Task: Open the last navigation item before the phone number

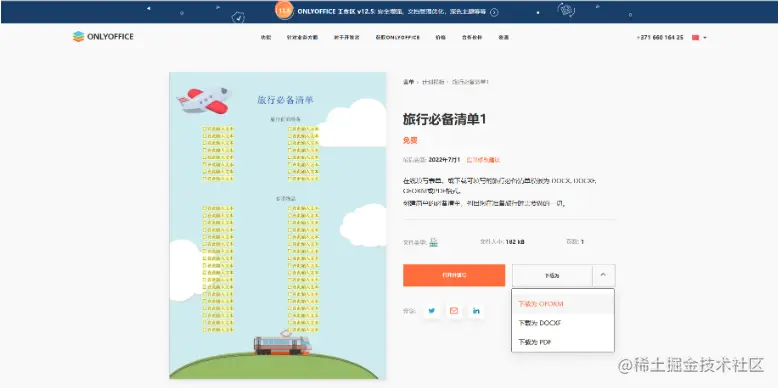Action: pyautogui.click(x=504, y=37)
